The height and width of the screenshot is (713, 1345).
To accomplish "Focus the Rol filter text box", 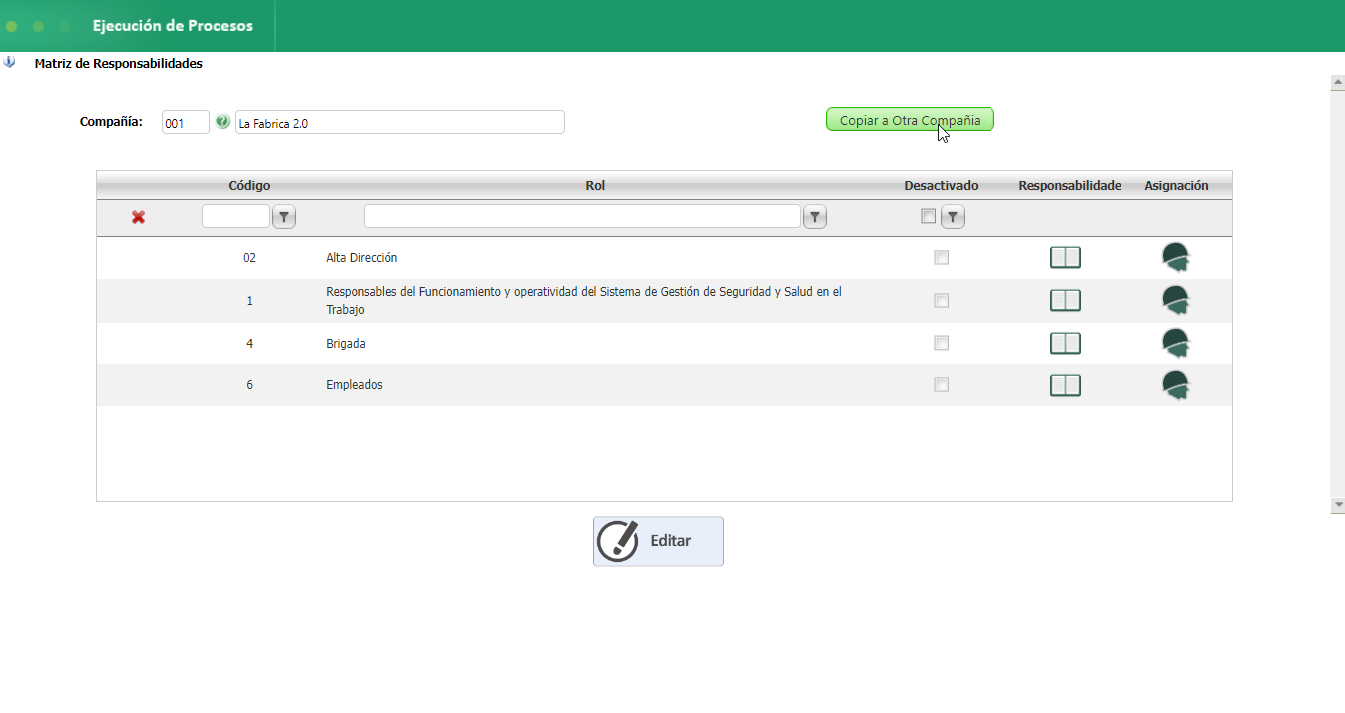I will pyautogui.click(x=582, y=216).
